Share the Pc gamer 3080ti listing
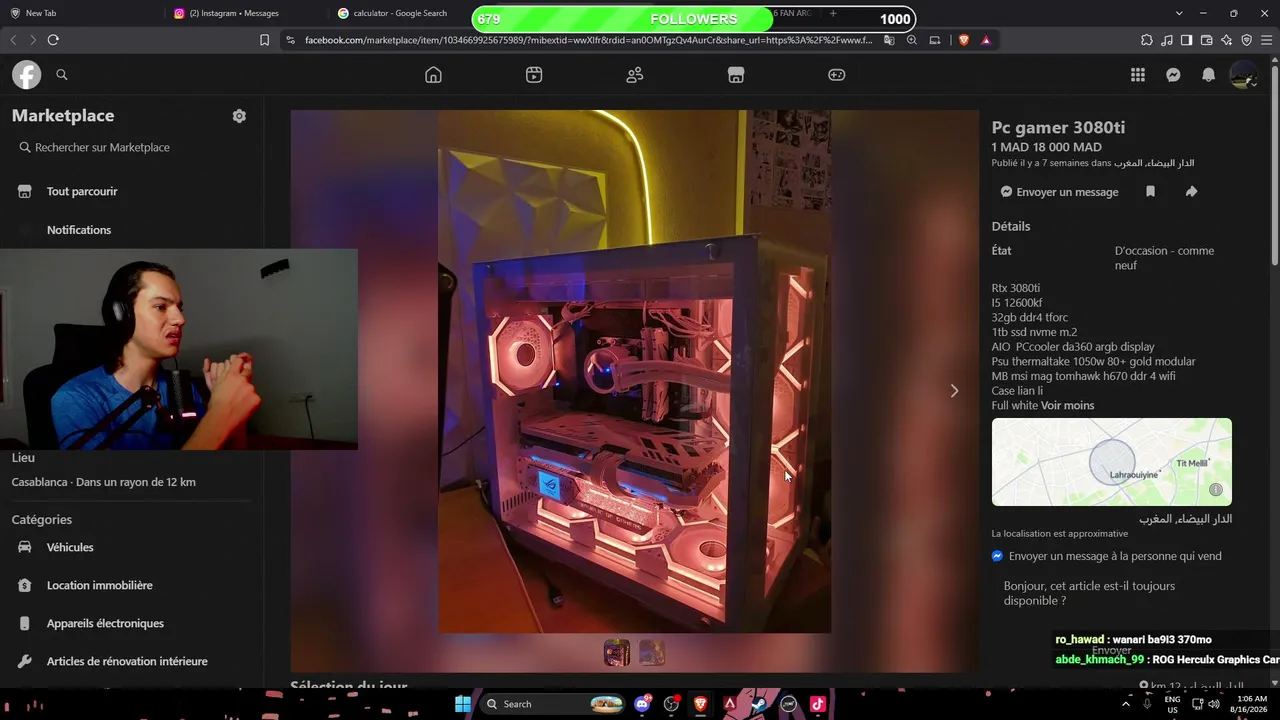This screenshot has width=1280, height=720. [x=1191, y=192]
